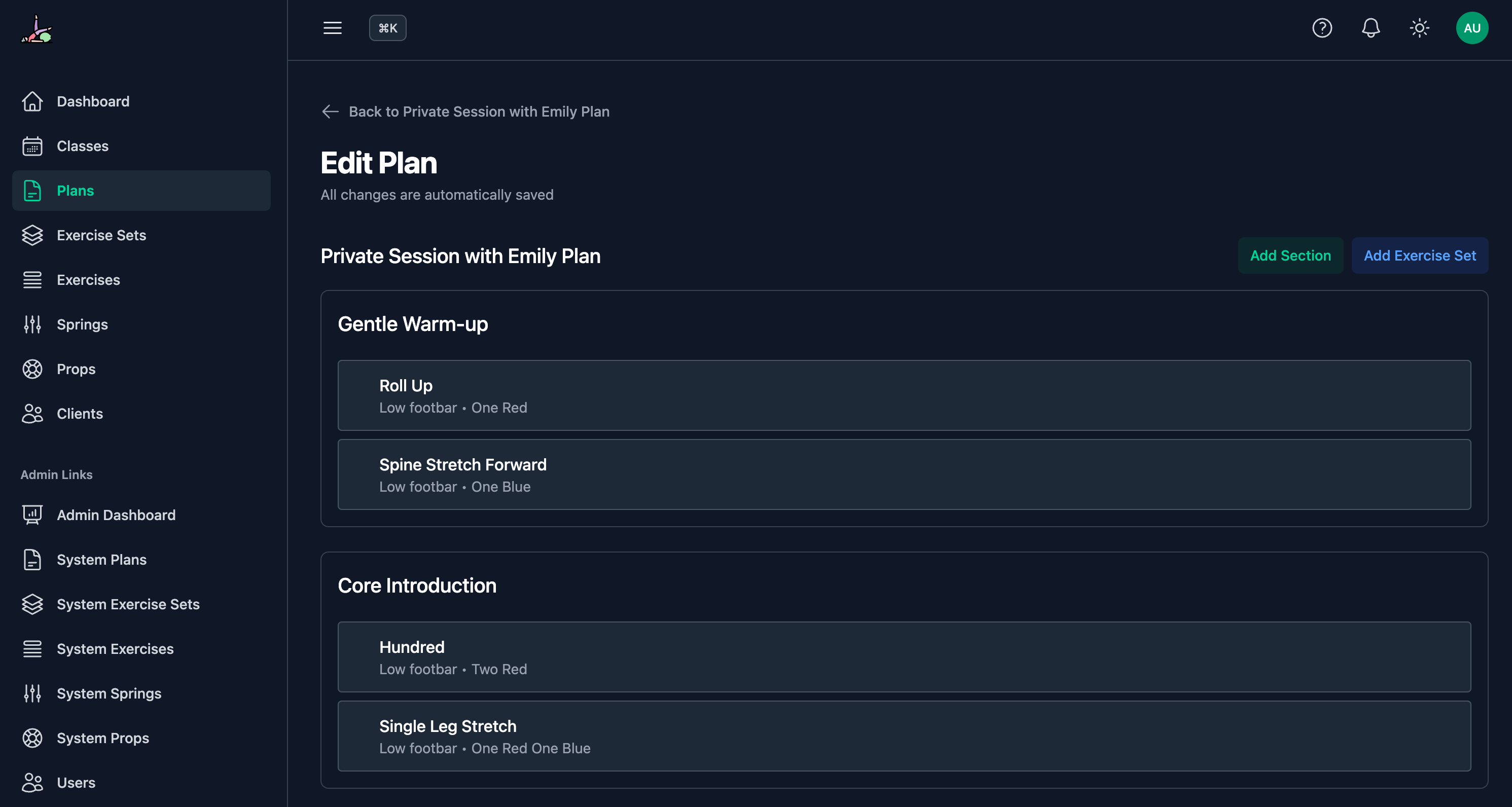Switch to the Plans menu entry
The width and height of the screenshot is (1512, 807).
click(75, 190)
